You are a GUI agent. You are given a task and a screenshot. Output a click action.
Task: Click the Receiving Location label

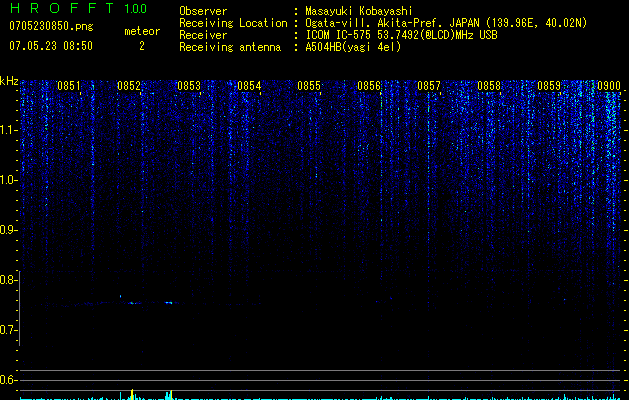tap(233, 23)
